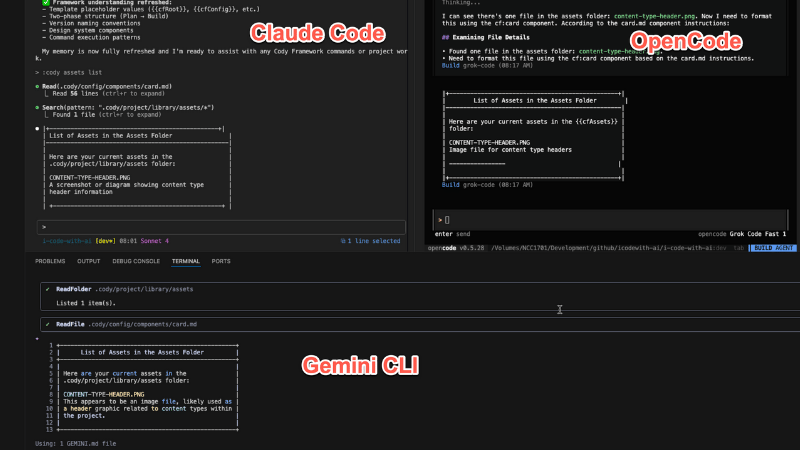This screenshot has height=450, width=800.
Task: Open the OUTPUT panel tab
Action: [89, 261]
